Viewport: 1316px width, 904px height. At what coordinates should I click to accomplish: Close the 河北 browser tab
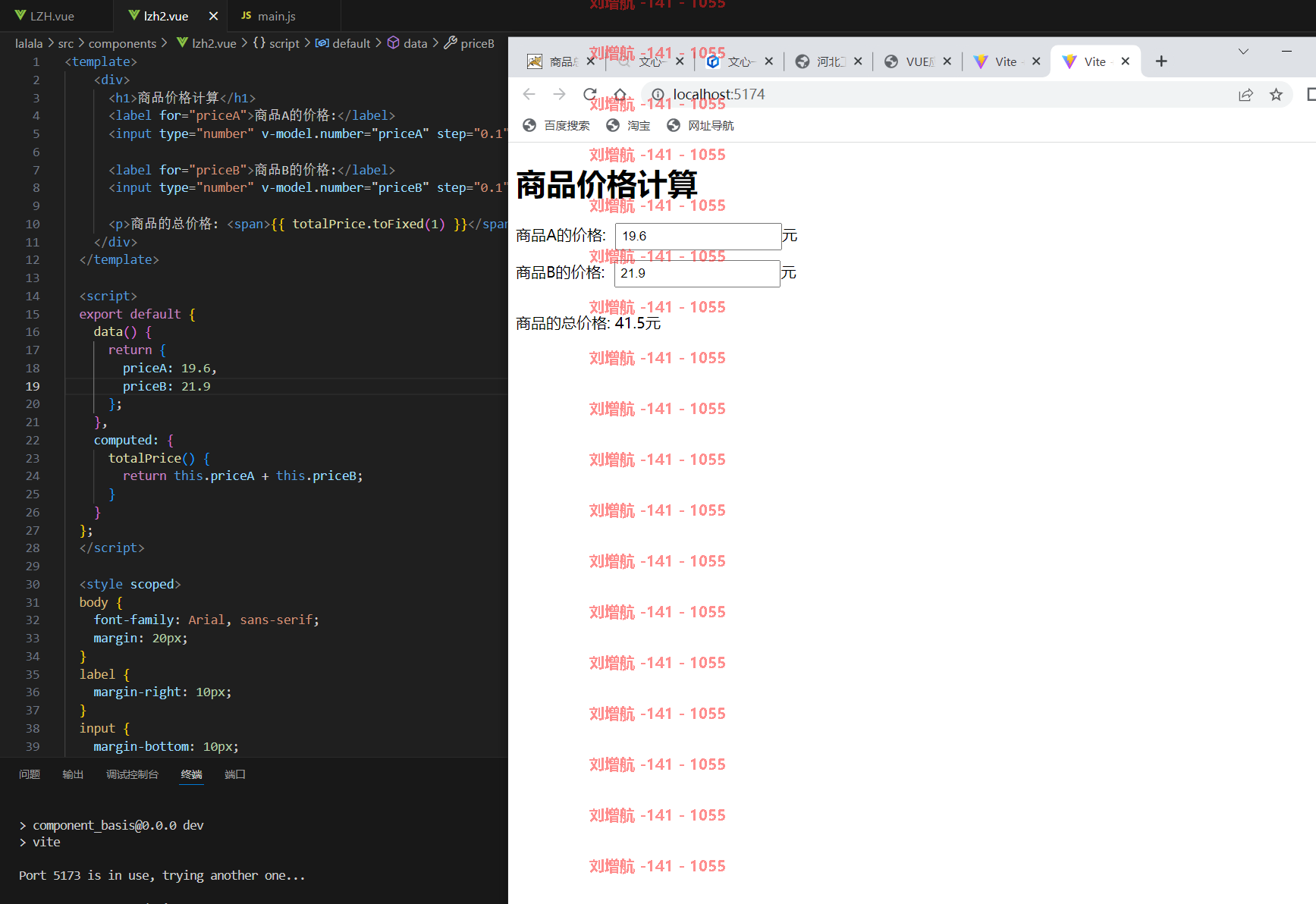(858, 61)
